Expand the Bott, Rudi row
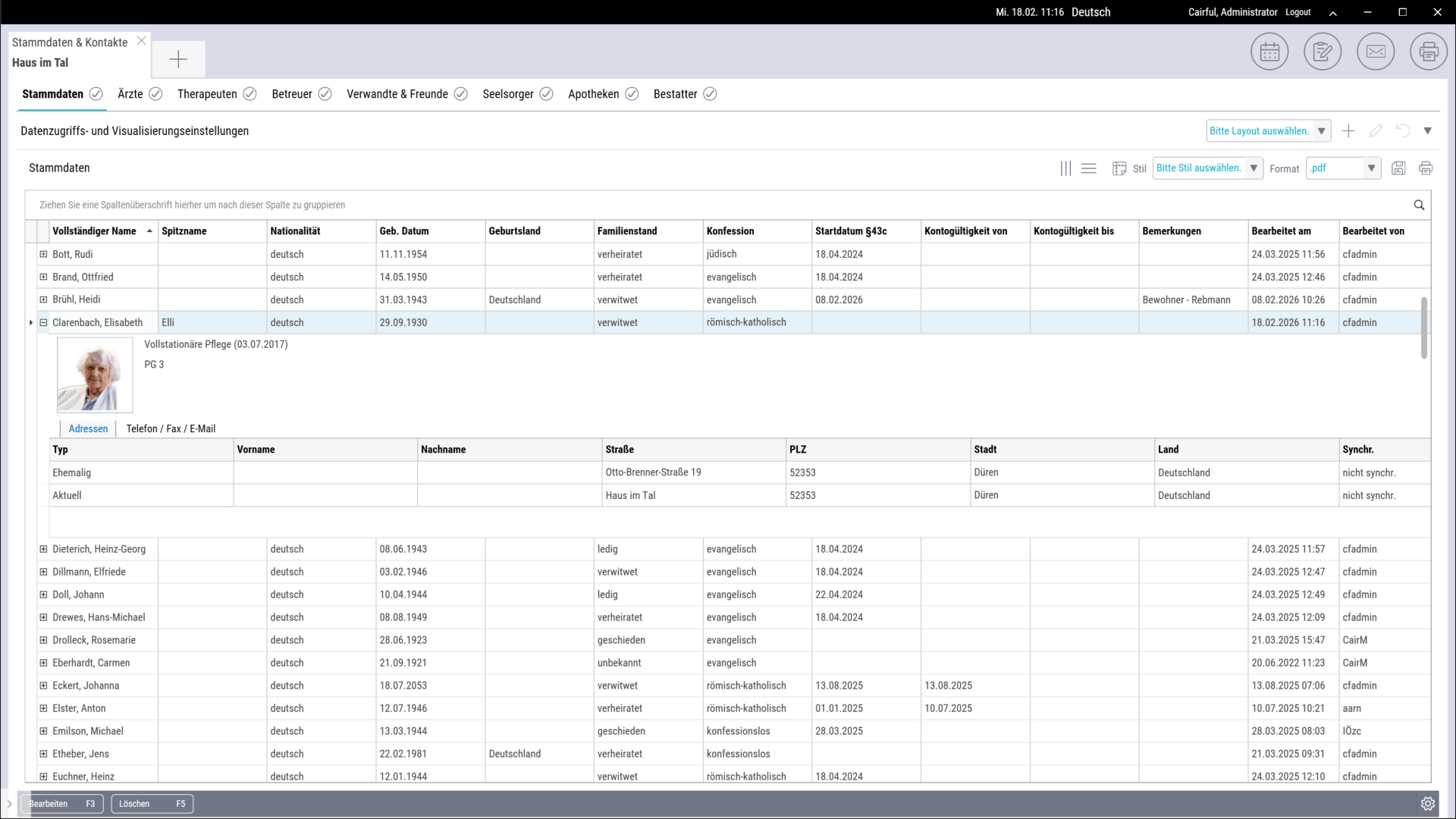The width and height of the screenshot is (1456, 819). click(x=43, y=254)
